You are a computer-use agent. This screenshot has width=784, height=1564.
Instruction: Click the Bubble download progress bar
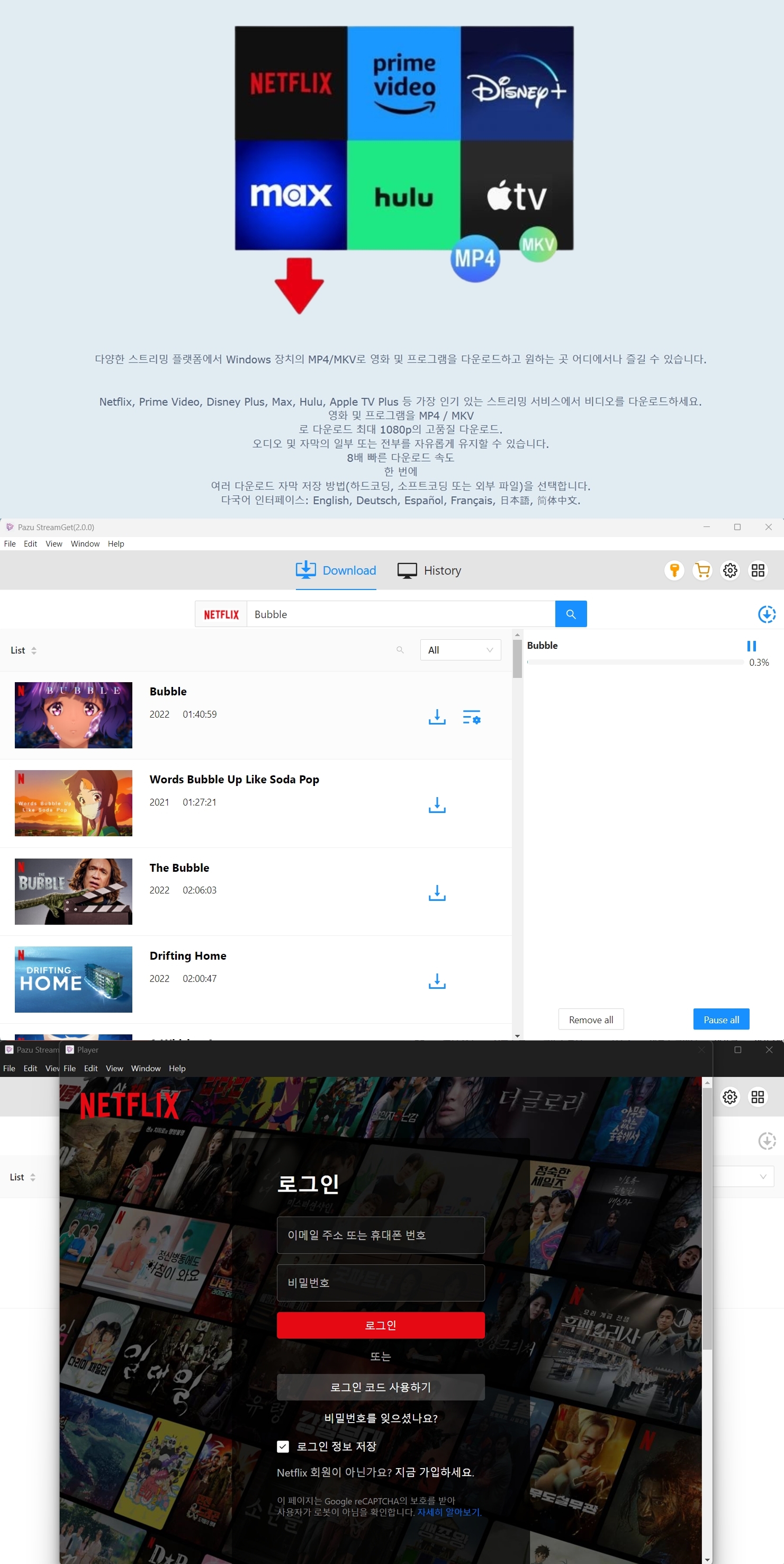tap(635, 663)
